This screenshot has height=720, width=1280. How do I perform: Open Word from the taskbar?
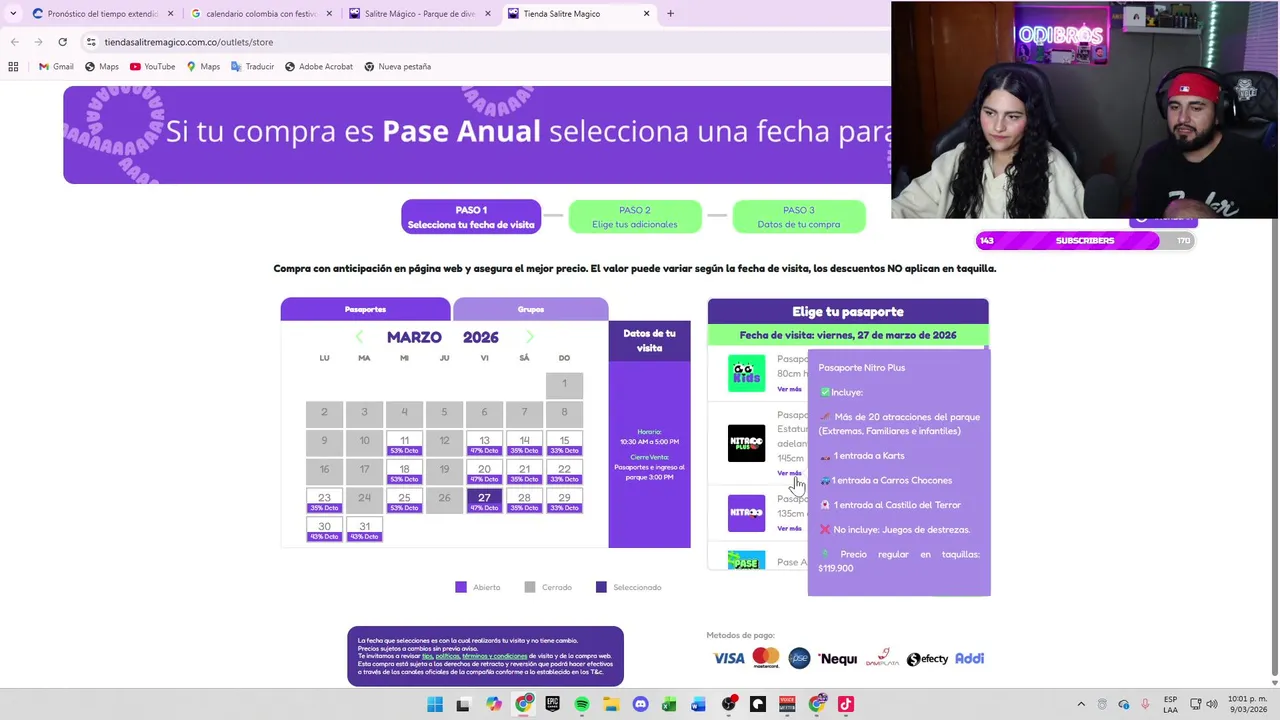click(698, 704)
